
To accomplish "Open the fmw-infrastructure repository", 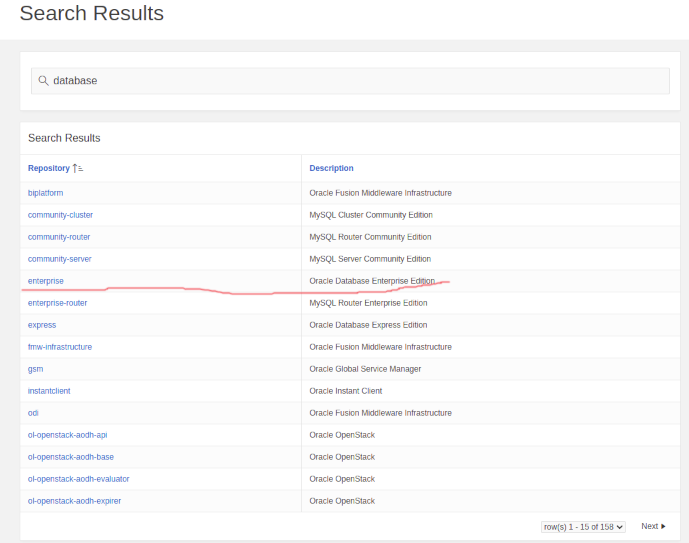I will point(60,347).
